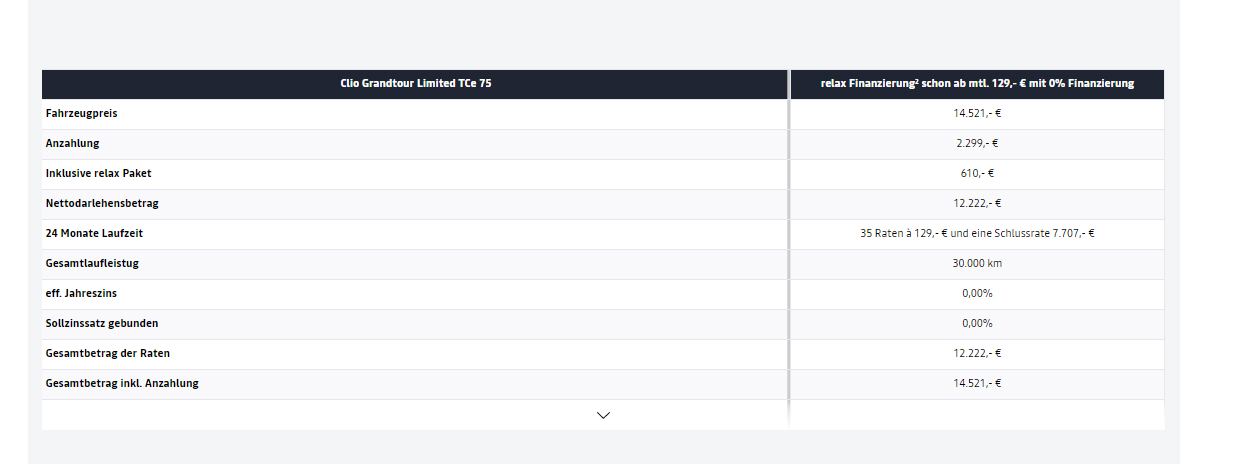The width and height of the screenshot is (1256, 464).
Task: Select the Nettodarlehensbetrag row label
Action: point(102,204)
